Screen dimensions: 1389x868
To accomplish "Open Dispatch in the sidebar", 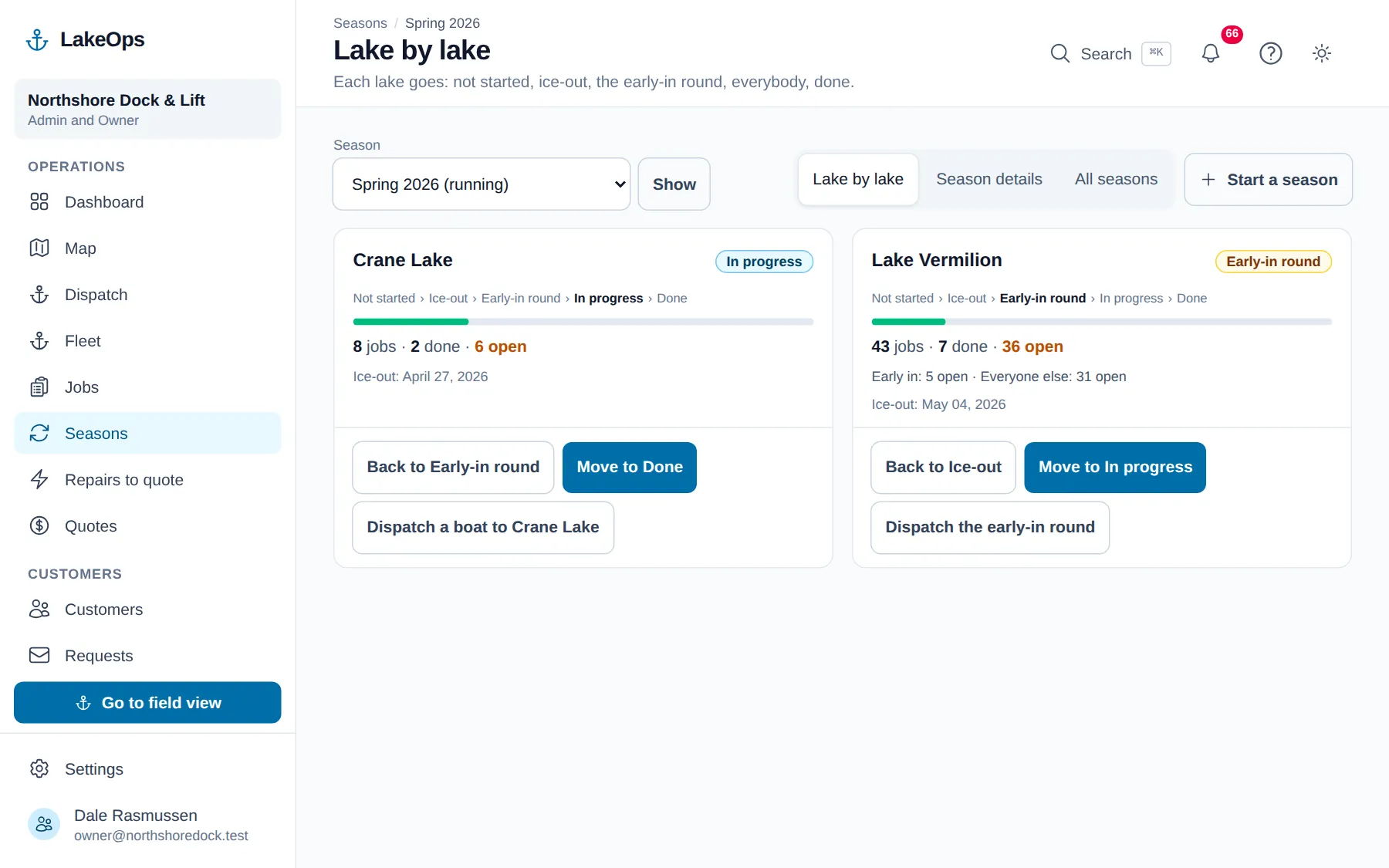I will 147,295.
